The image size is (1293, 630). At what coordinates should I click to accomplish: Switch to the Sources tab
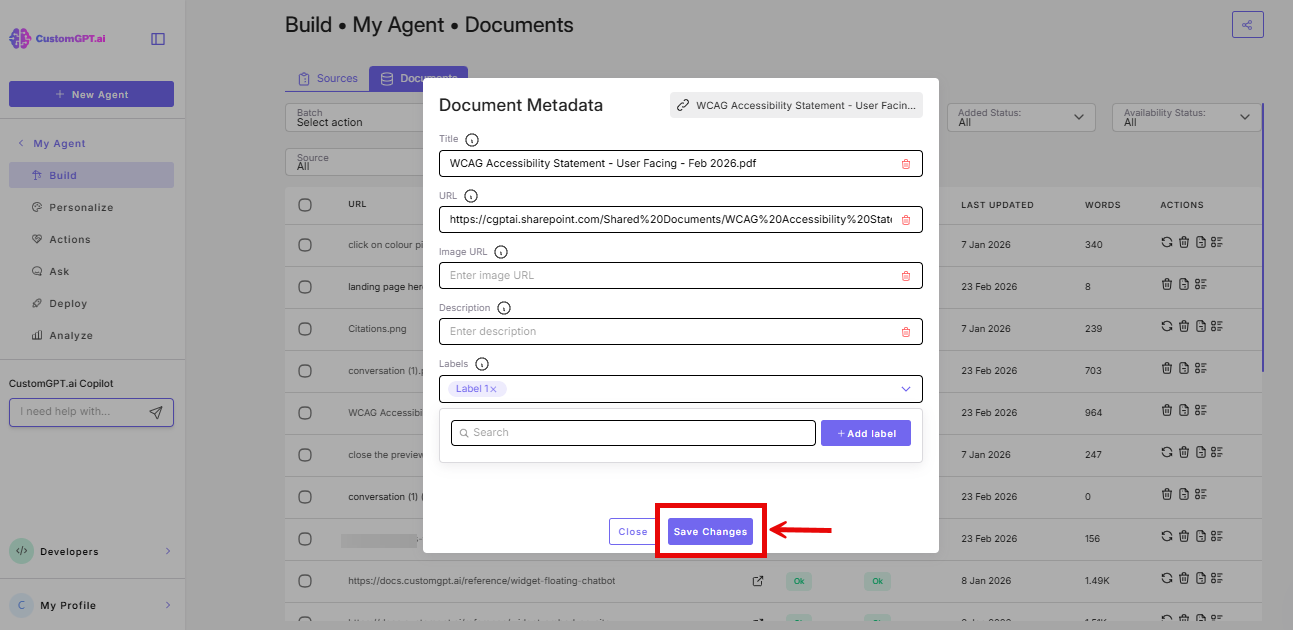[x=327, y=77]
